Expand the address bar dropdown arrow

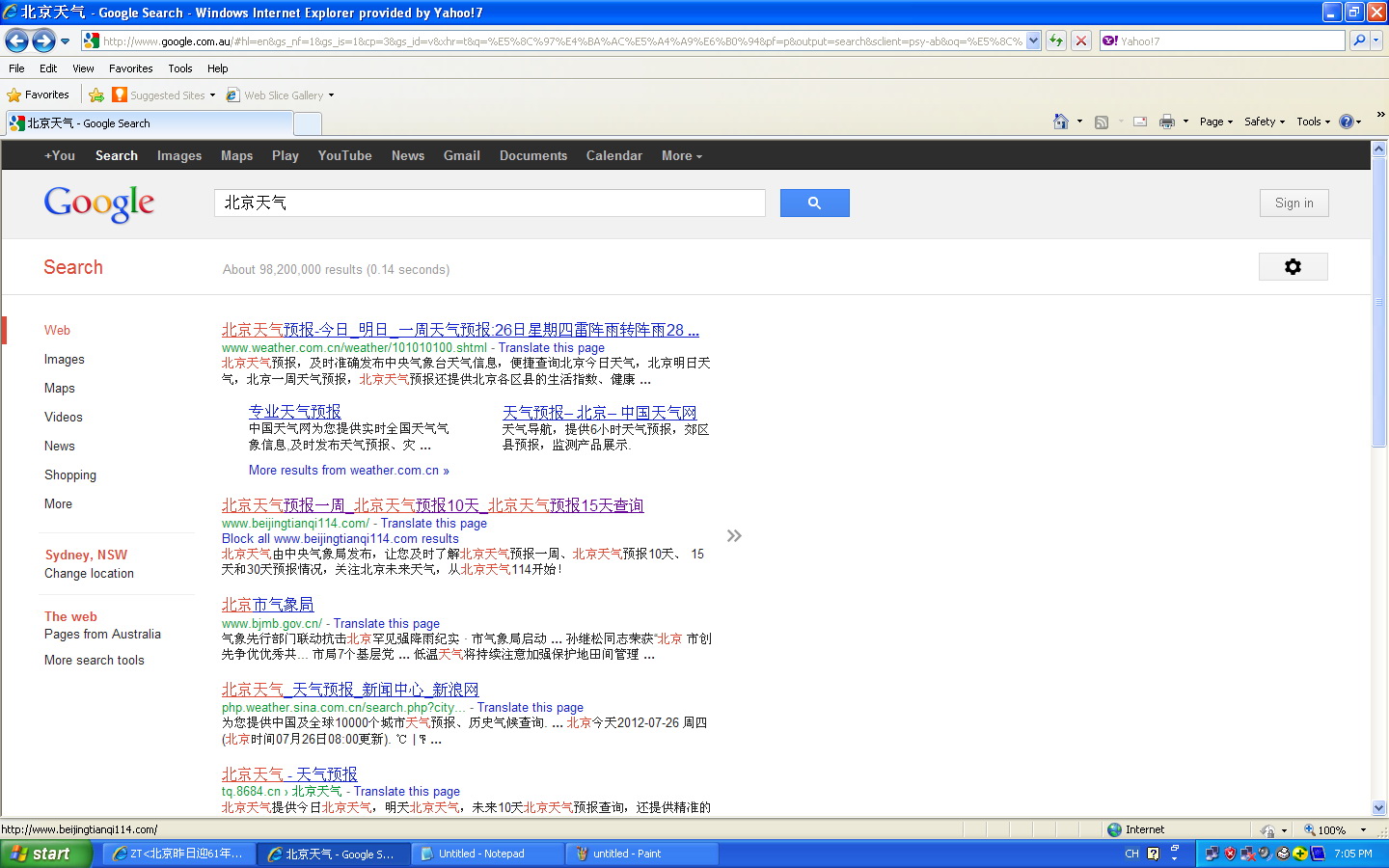pyautogui.click(x=1034, y=41)
